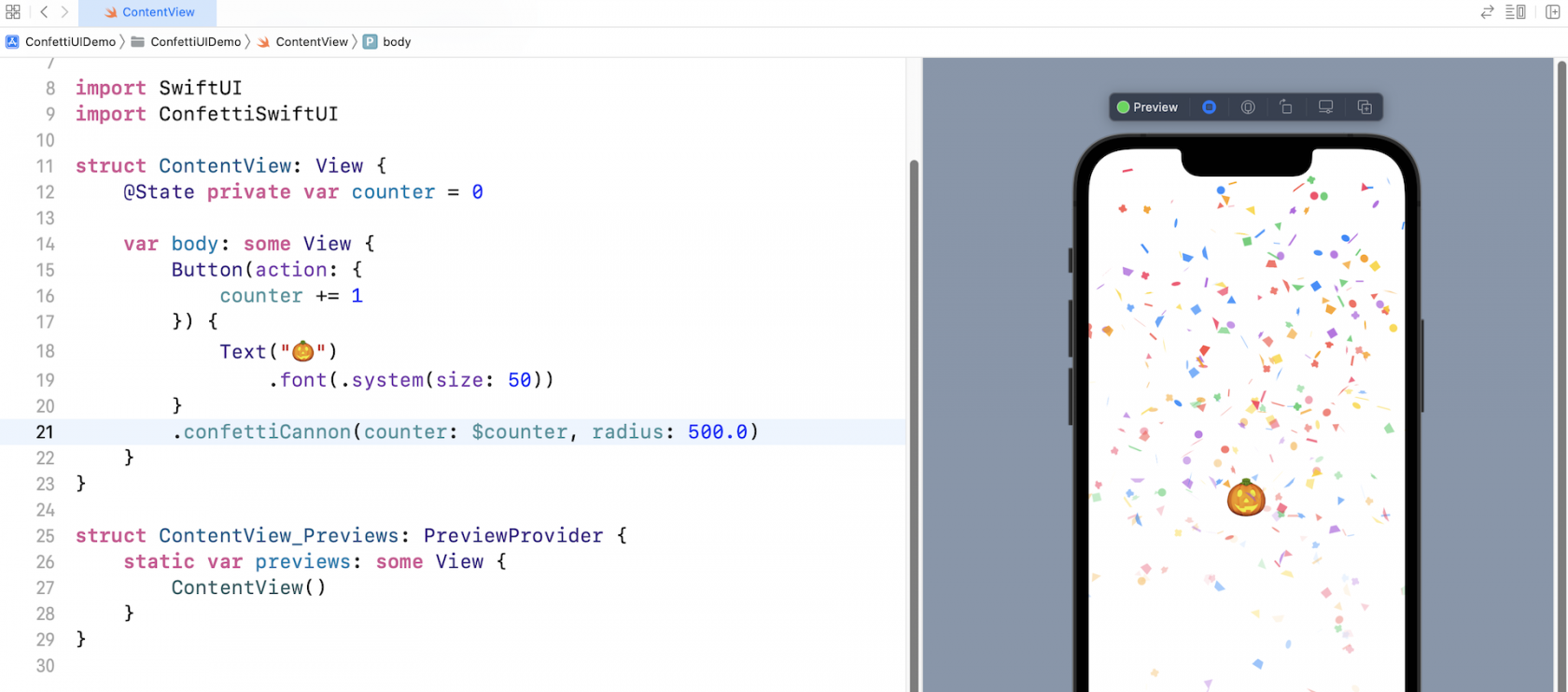Open the related items grid menu
The width and height of the screenshot is (1568, 692).
(13, 12)
